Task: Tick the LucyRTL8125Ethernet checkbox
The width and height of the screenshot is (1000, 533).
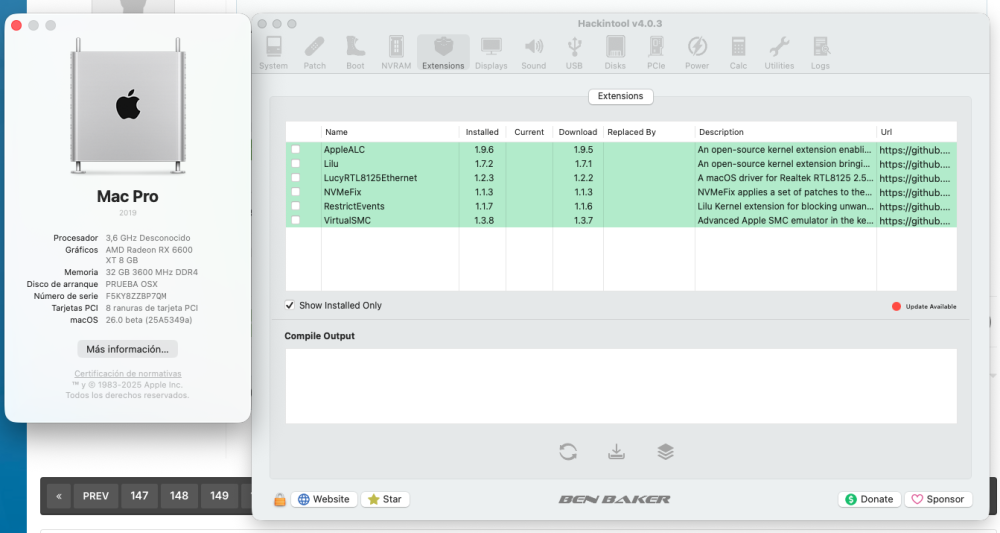Action: pos(295,178)
